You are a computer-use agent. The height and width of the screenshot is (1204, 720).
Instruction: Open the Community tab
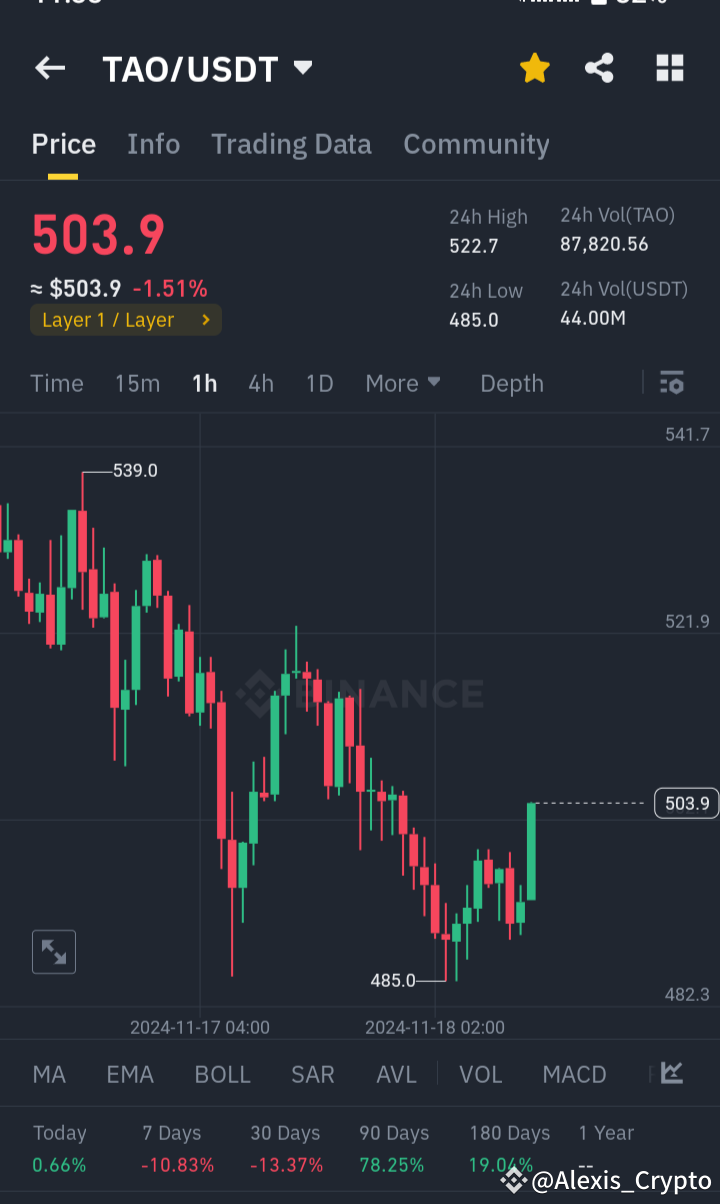(x=476, y=144)
